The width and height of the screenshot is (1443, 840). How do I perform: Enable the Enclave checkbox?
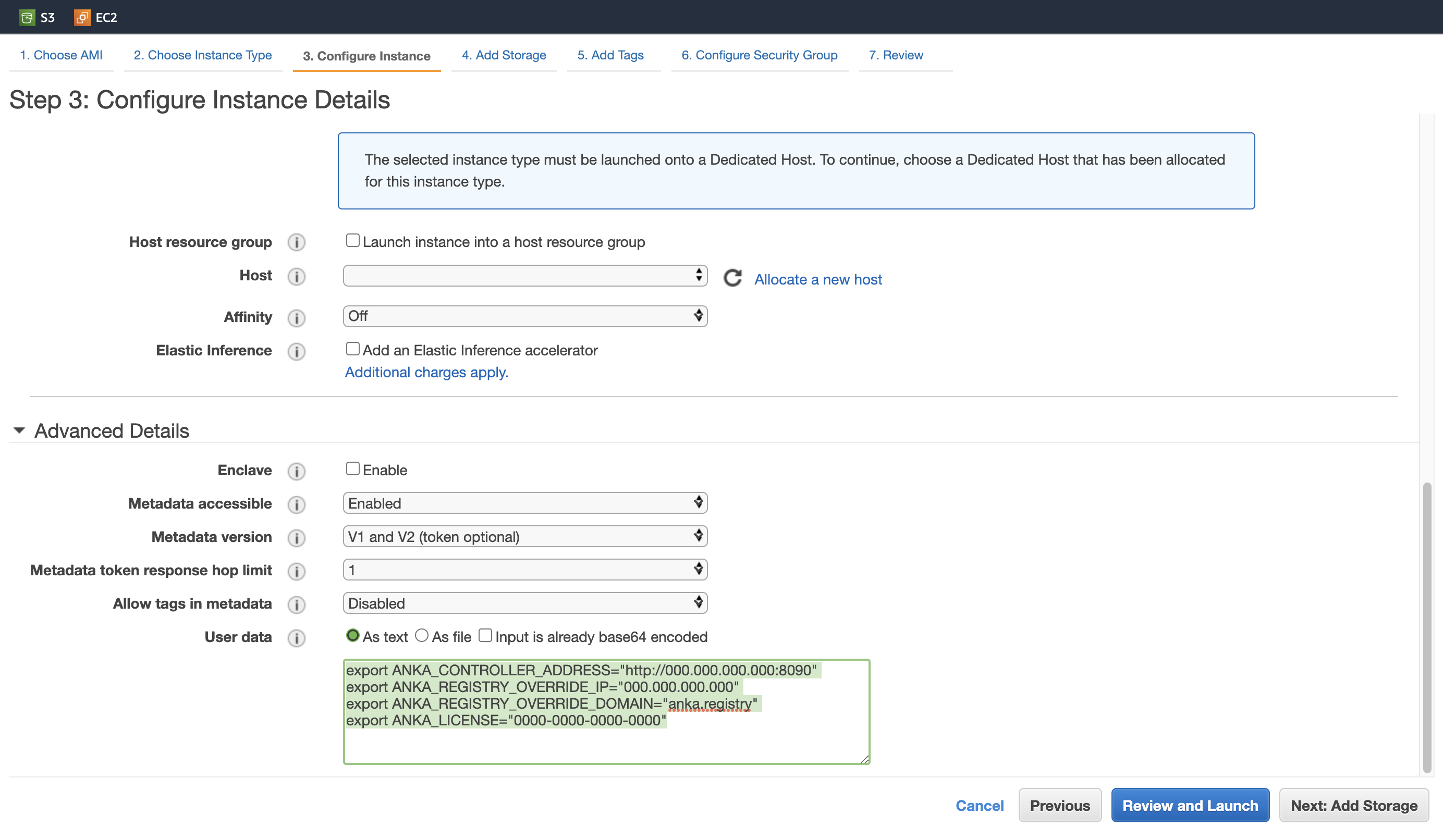tap(353, 468)
